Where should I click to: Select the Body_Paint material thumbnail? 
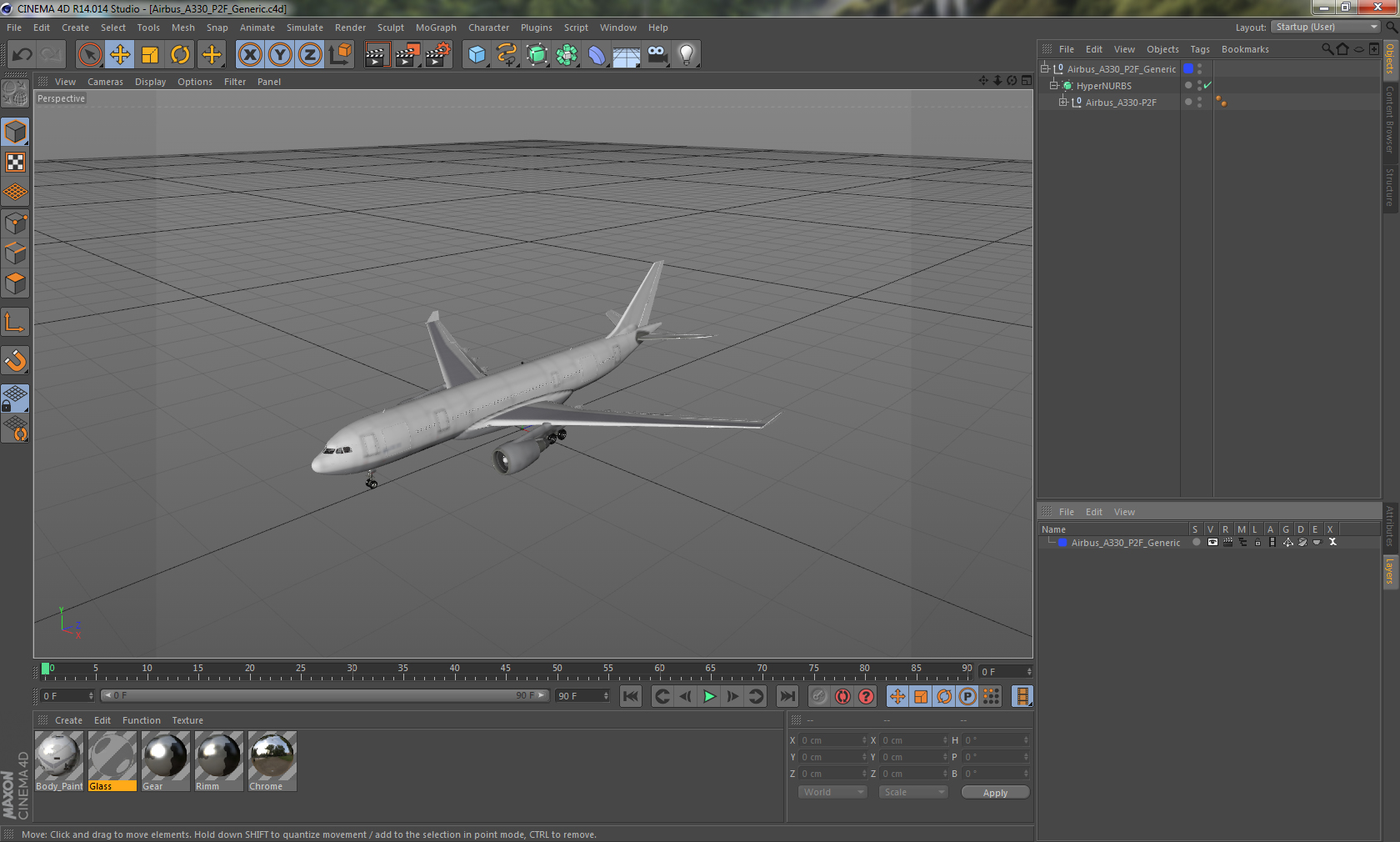pyautogui.click(x=59, y=761)
